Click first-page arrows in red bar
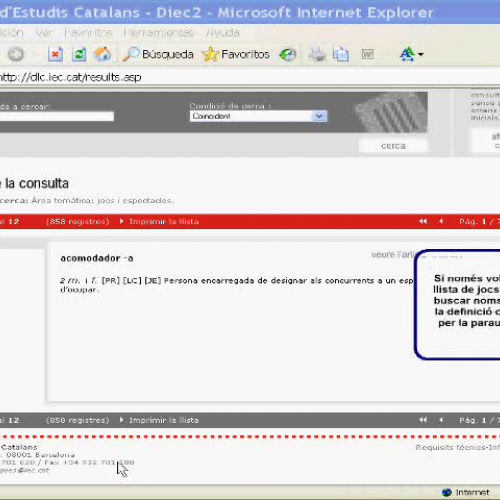 (x=423, y=221)
